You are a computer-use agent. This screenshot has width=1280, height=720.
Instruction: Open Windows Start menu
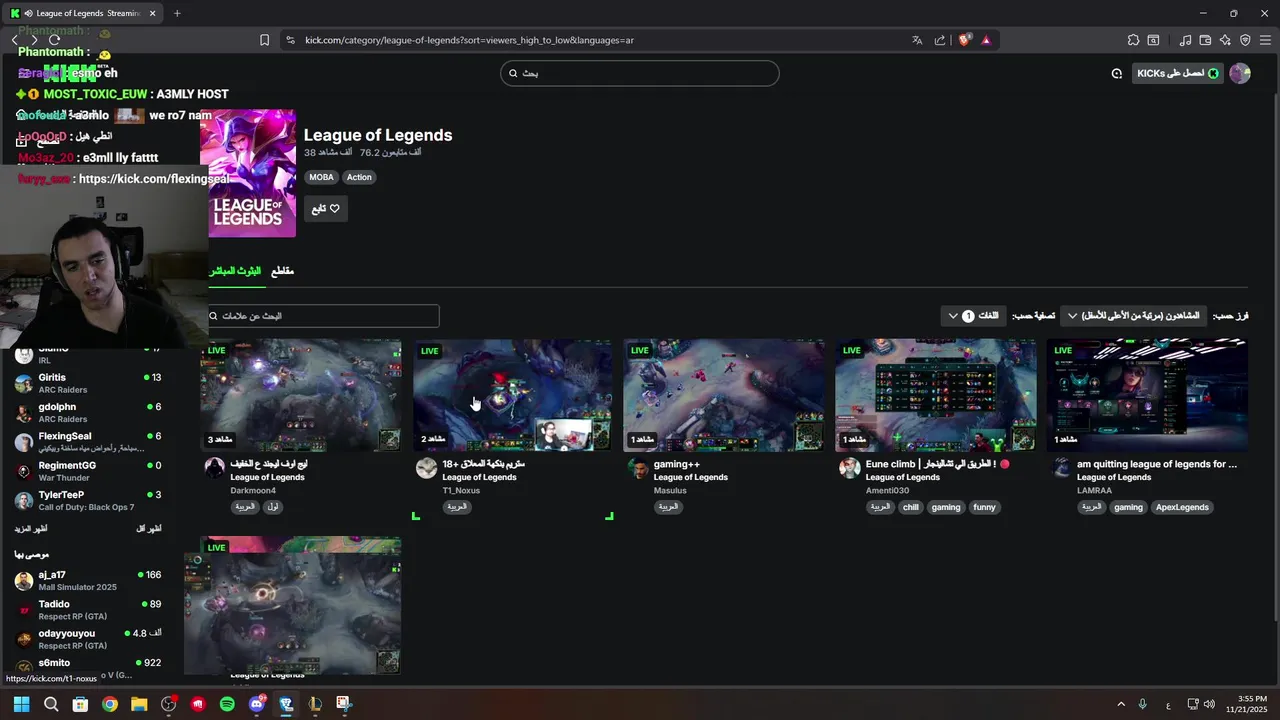tap(21, 704)
